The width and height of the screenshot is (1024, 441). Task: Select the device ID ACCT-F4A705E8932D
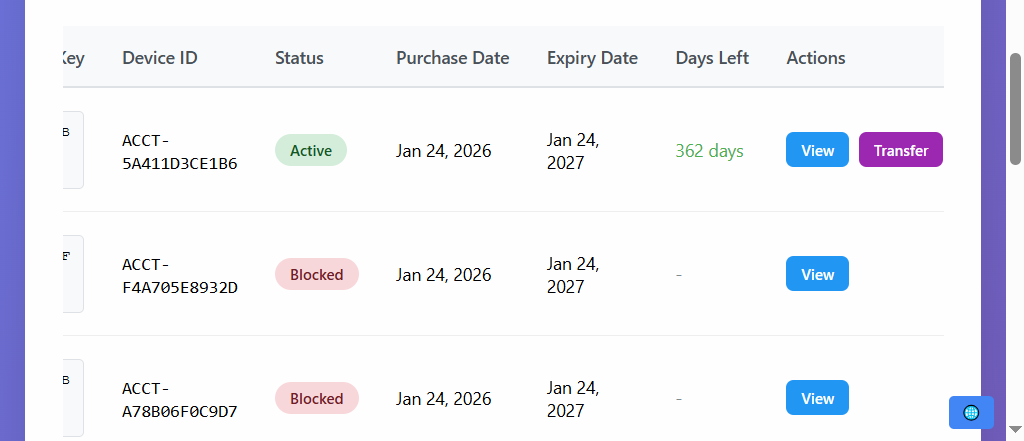click(179, 275)
